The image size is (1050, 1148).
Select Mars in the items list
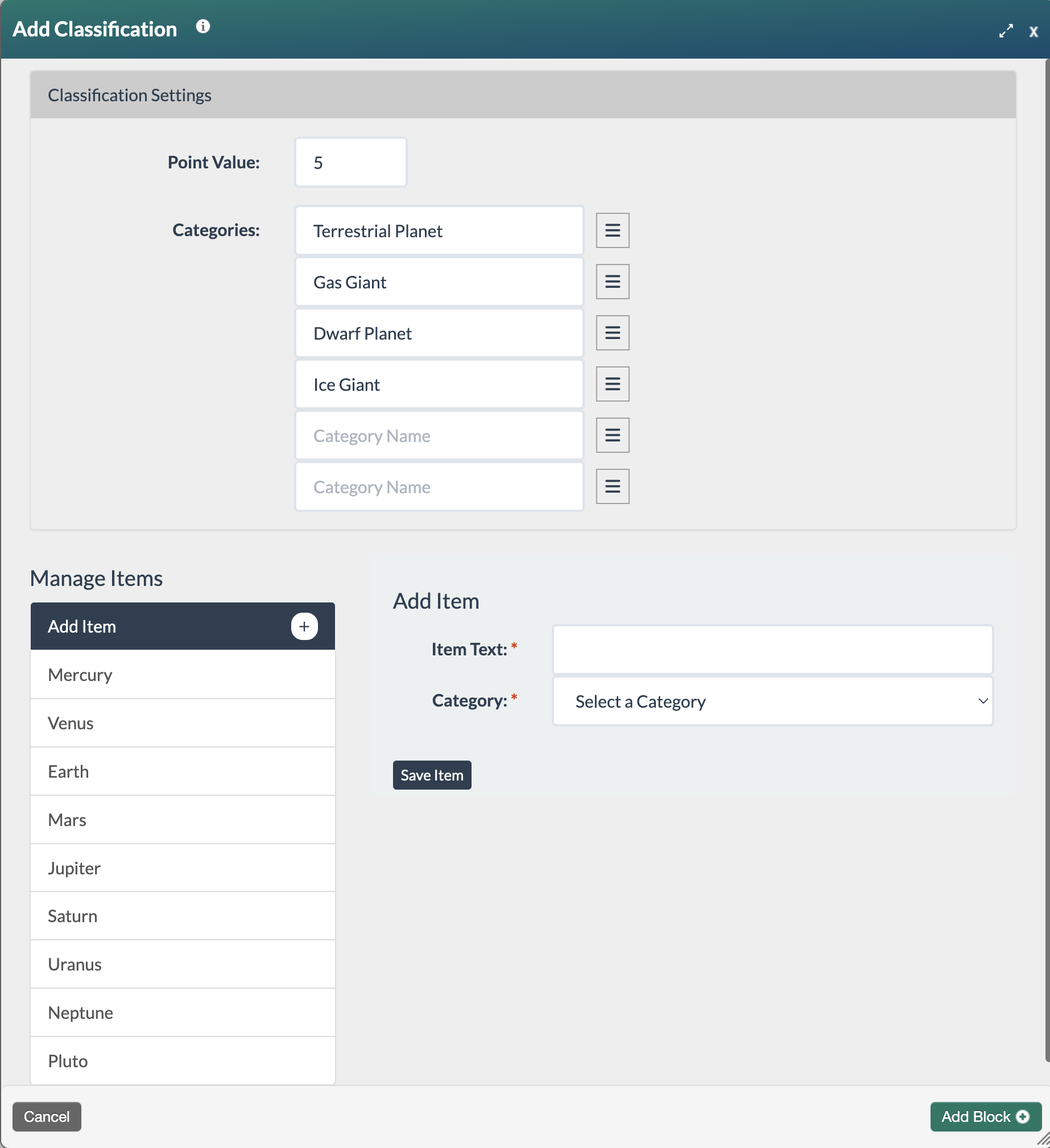183,820
